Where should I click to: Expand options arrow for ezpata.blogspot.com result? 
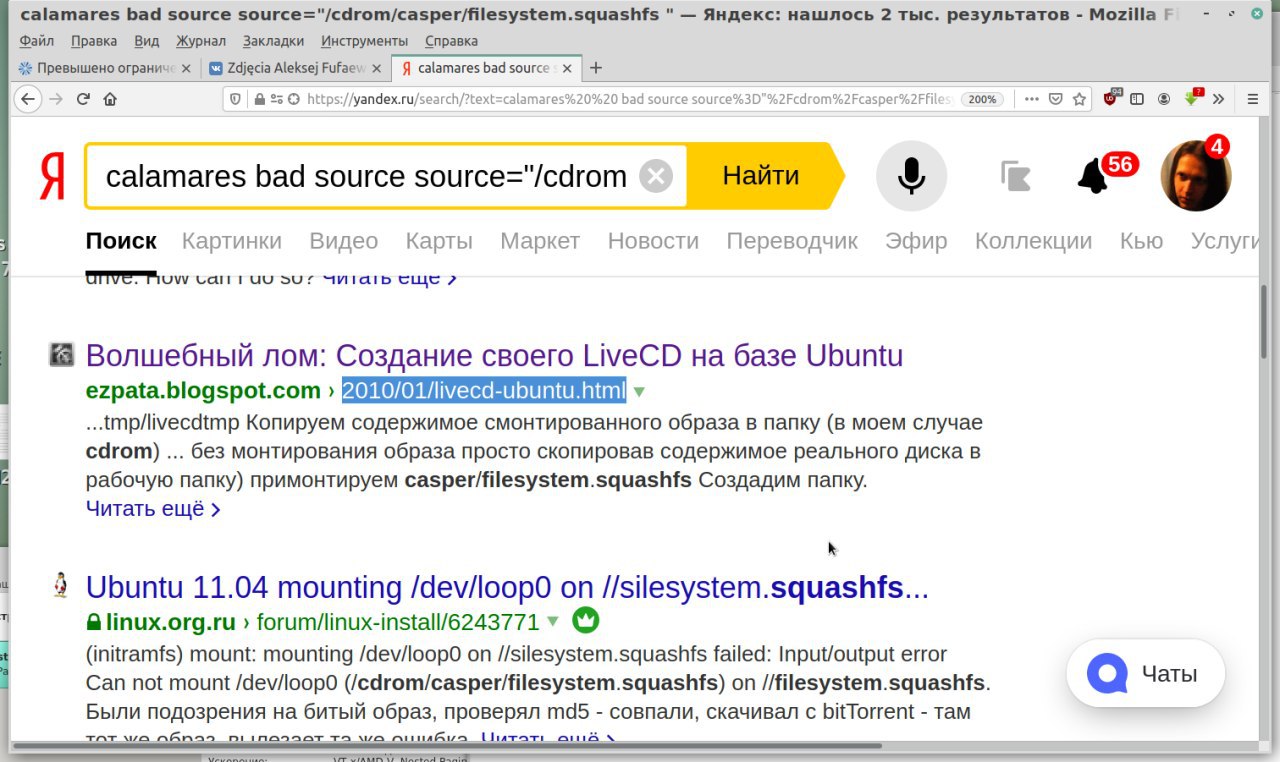pyautogui.click(x=640, y=391)
